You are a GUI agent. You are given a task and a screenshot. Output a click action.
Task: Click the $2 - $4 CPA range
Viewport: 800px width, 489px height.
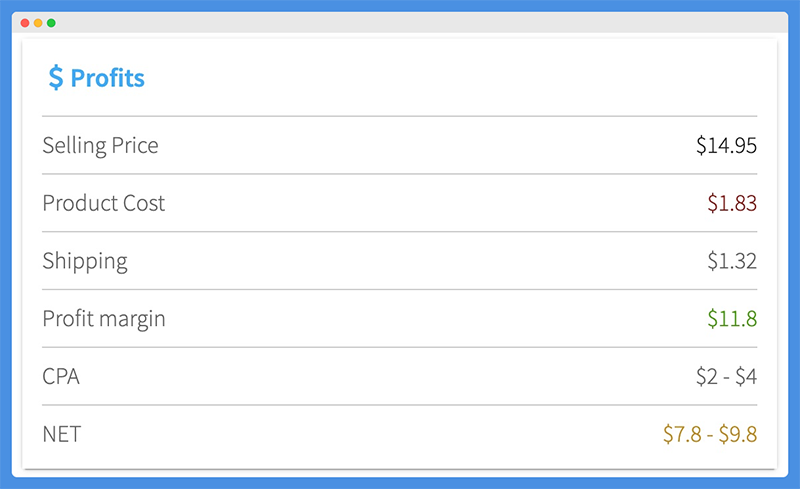pyautogui.click(x=727, y=377)
